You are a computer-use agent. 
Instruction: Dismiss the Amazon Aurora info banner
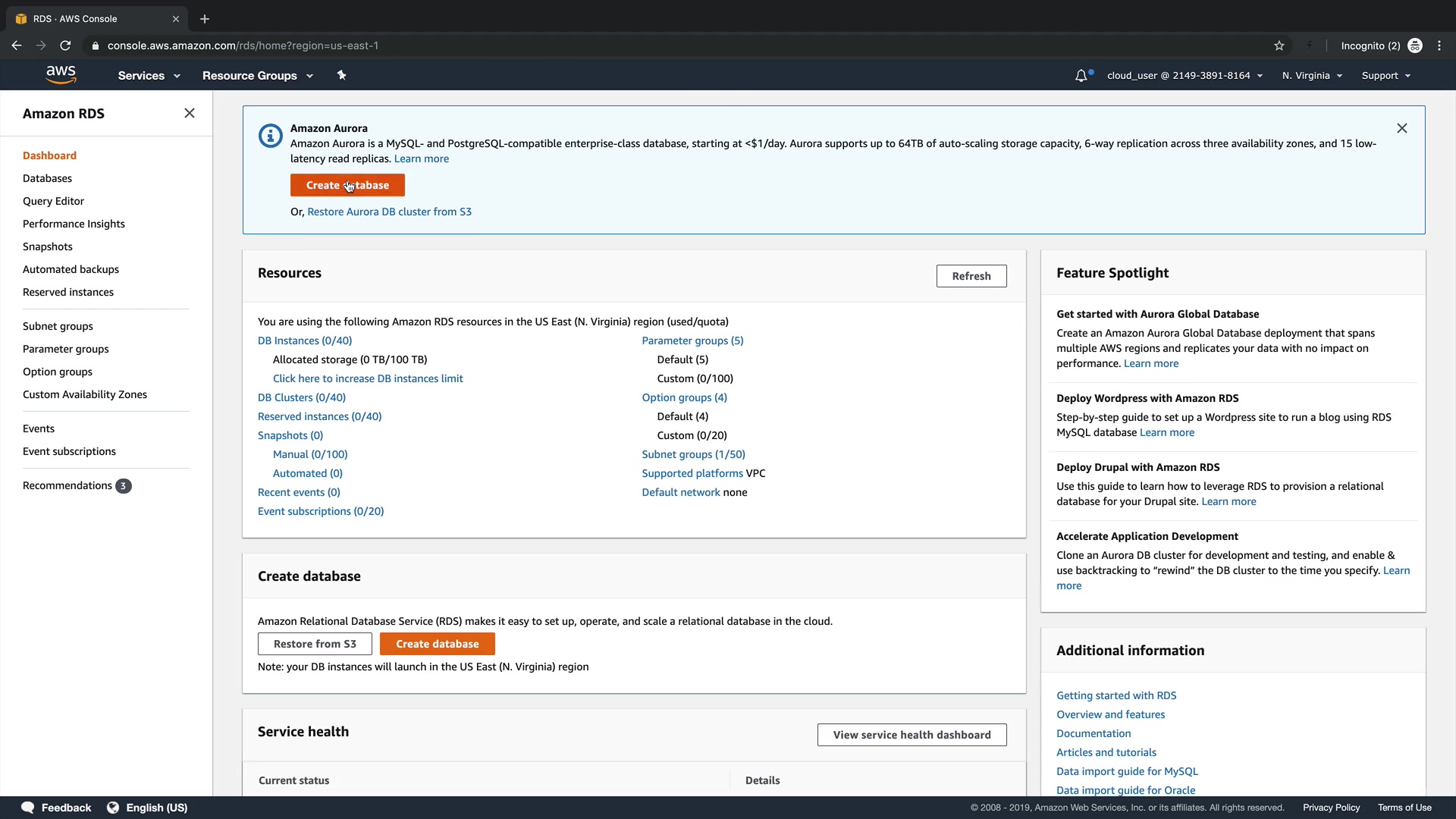click(x=1401, y=128)
